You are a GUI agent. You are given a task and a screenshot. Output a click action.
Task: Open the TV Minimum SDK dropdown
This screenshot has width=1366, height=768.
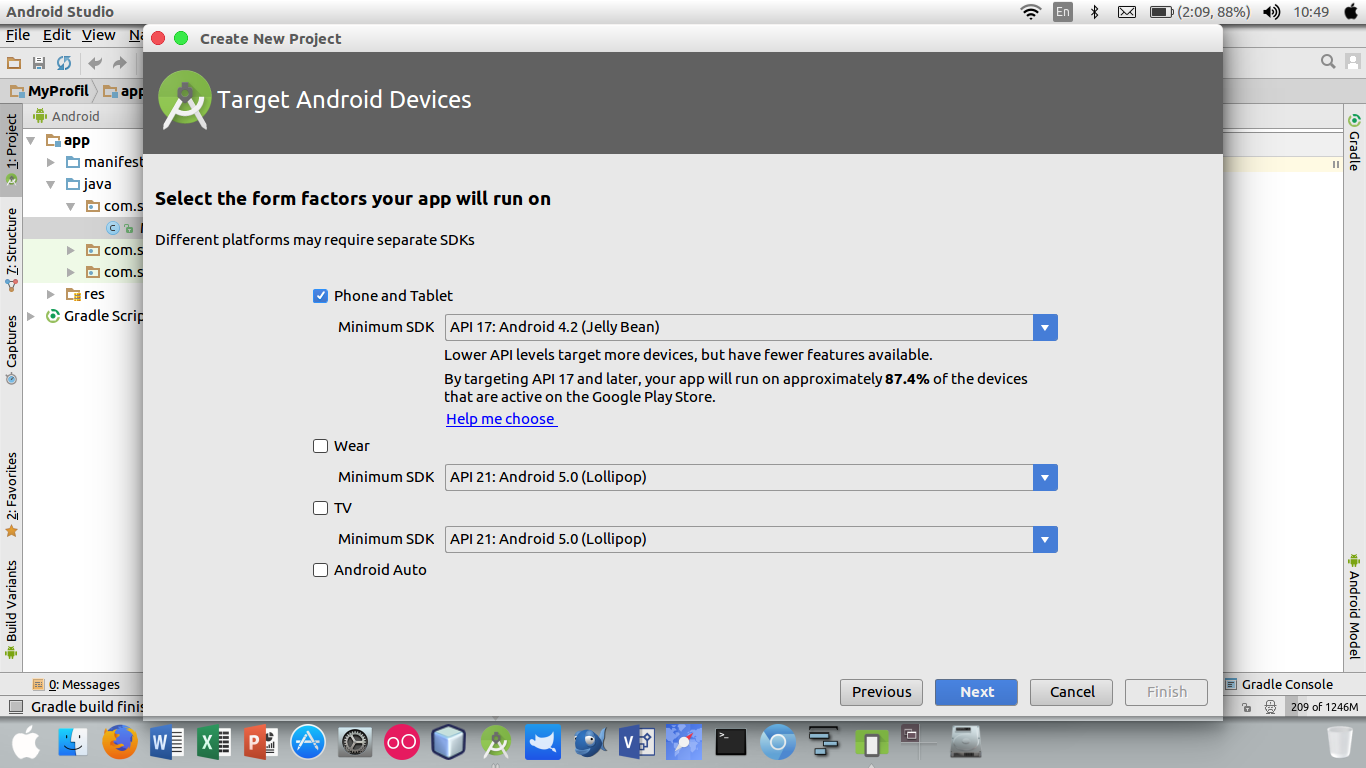point(1044,539)
